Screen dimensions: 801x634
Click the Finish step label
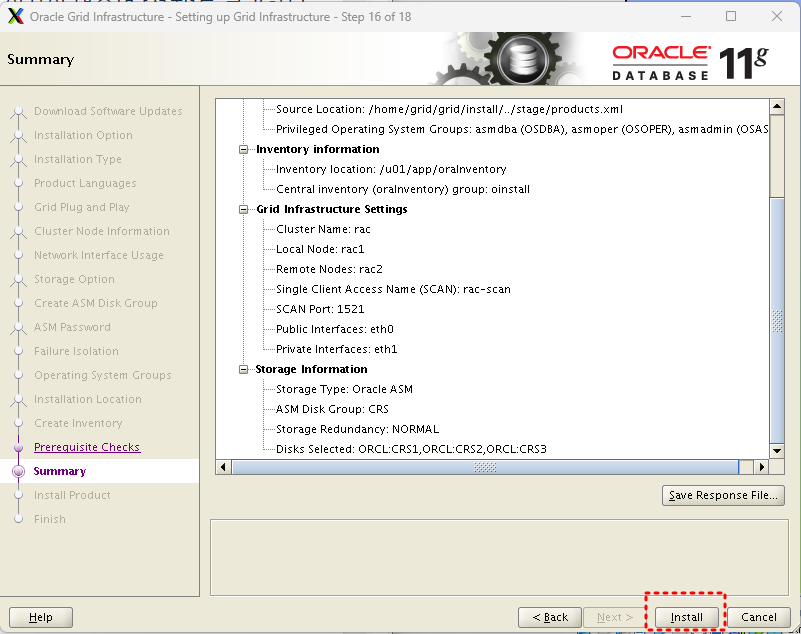50,519
